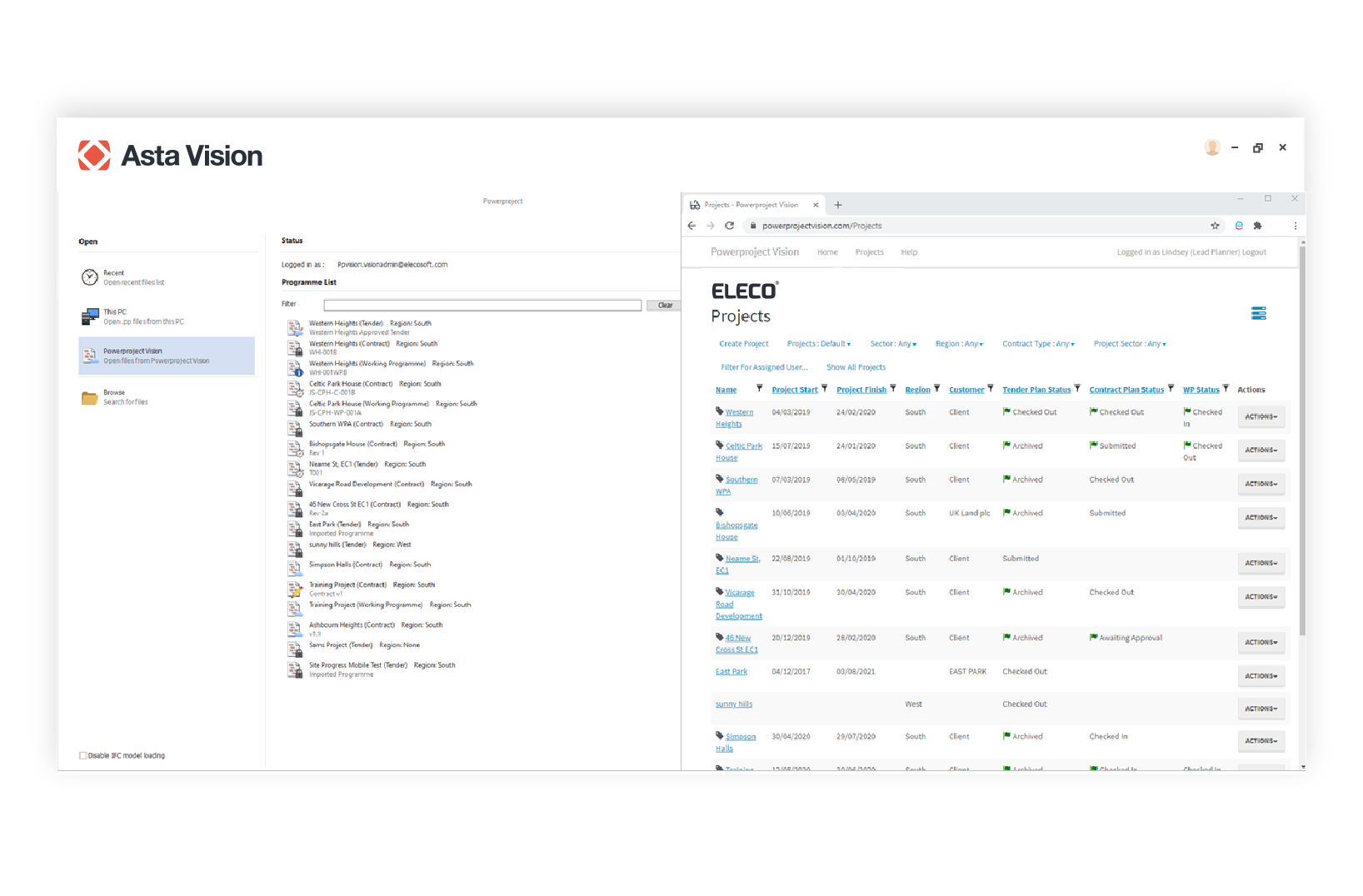Click Create Project link
Image resolution: width=1363 pixels, height=896 pixels.
[744, 344]
